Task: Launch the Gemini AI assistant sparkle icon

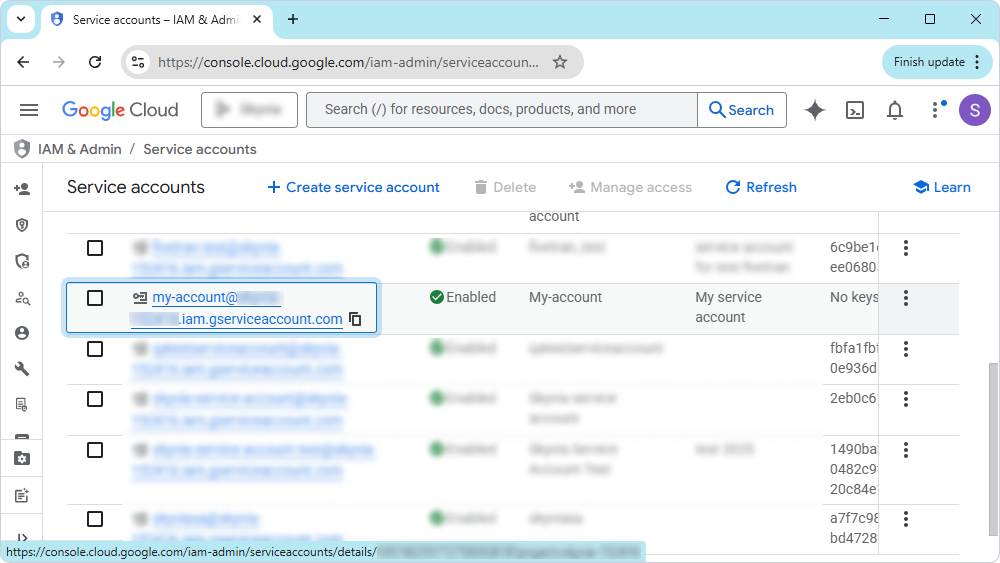Action: (x=815, y=110)
